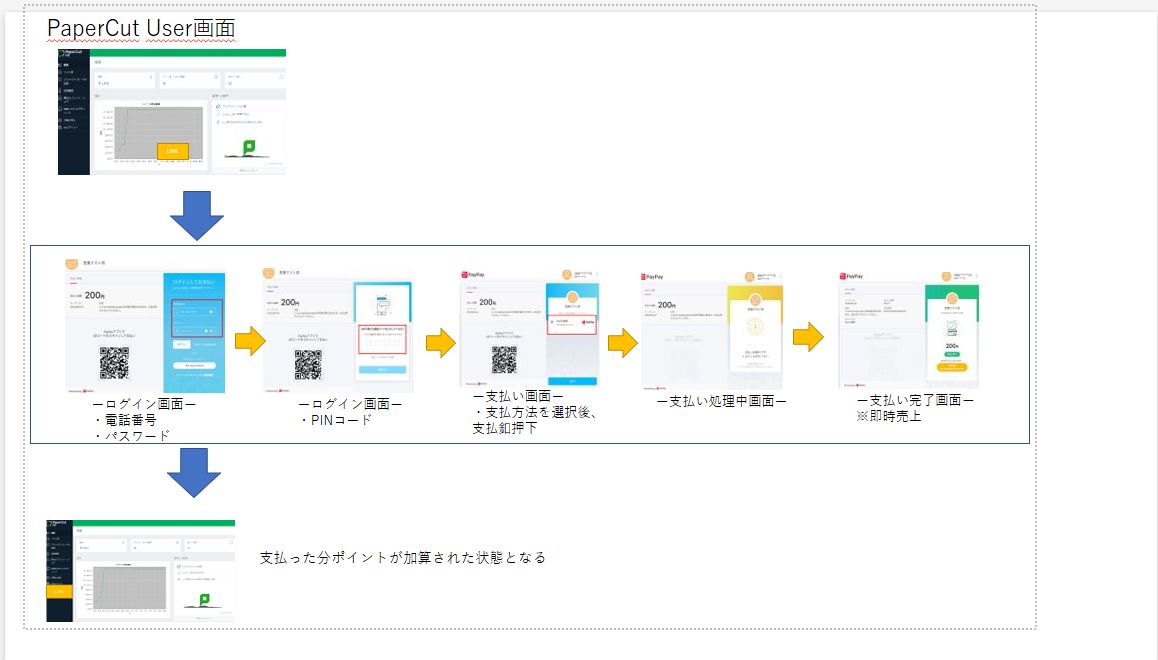Click the PaperCut User画面 heading text

pyautogui.click(x=141, y=28)
